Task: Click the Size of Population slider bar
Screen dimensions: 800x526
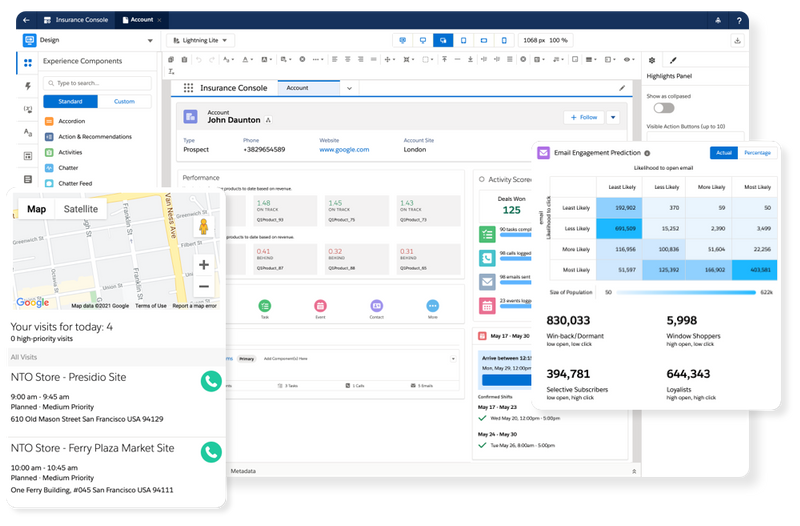Action: pos(686,292)
